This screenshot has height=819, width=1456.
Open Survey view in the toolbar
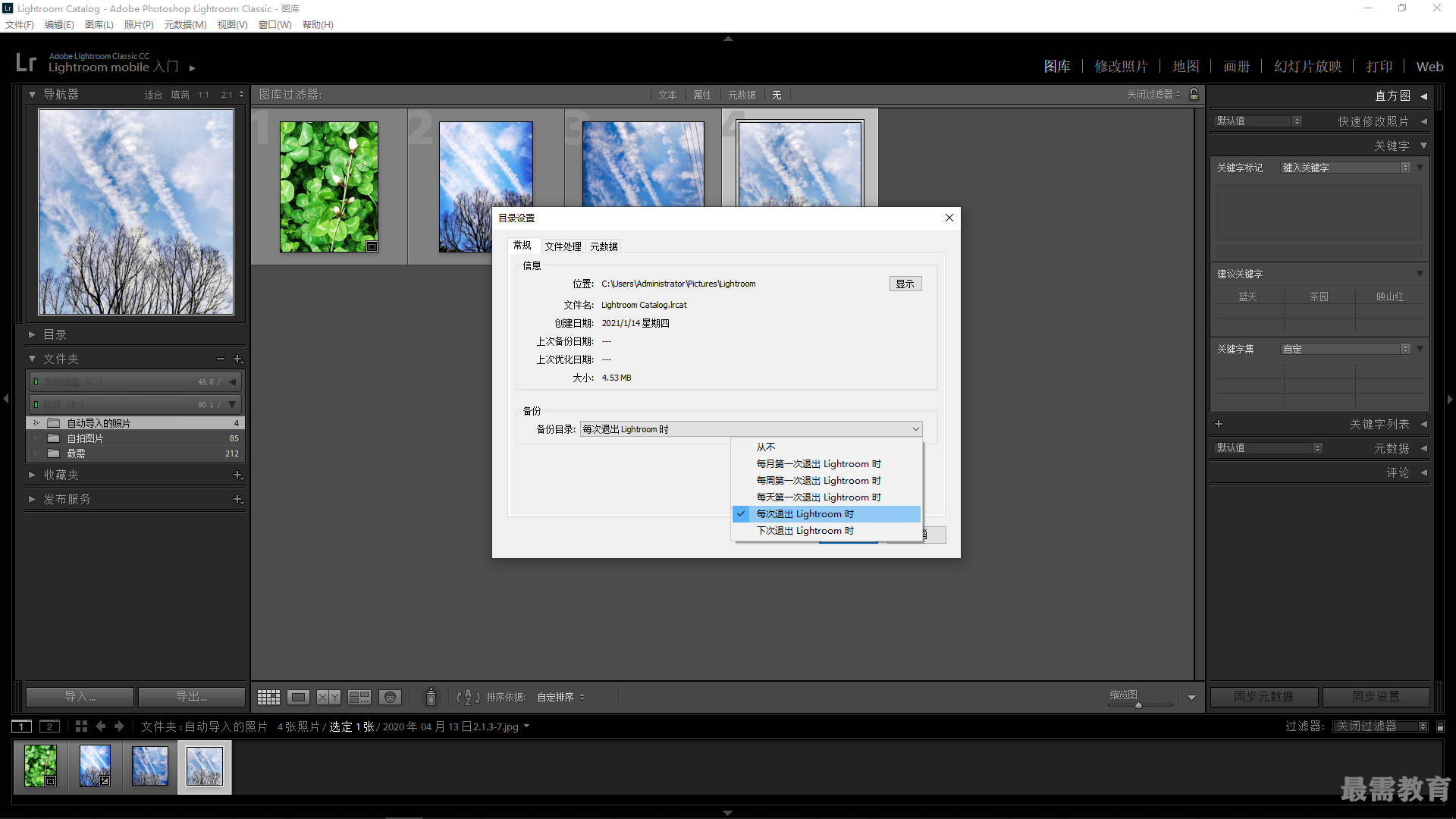(359, 697)
